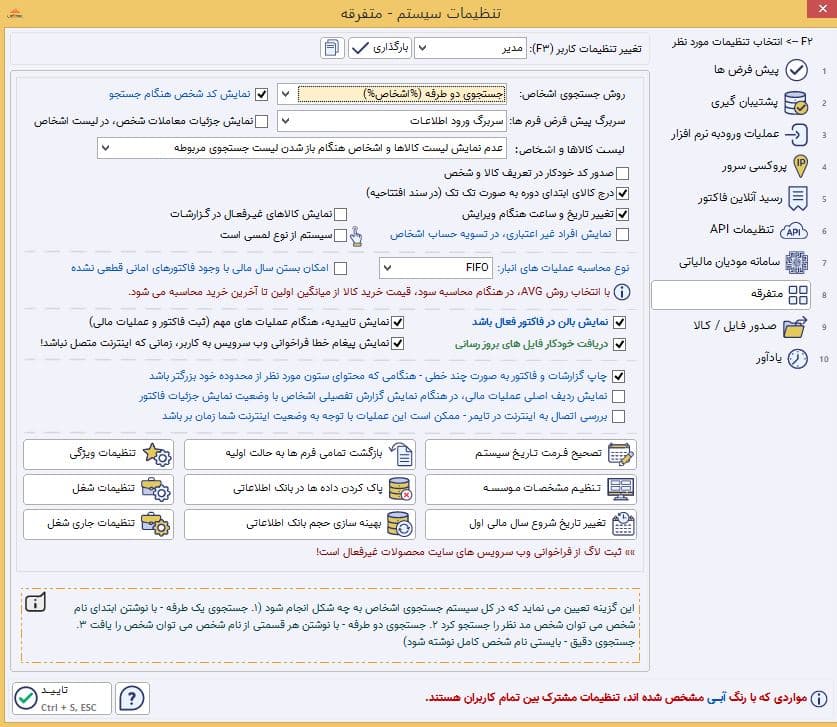The width and height of the screenshot is (837, 727).
Task: Enable امکان بستن سال مالی checkbox
Action: (x=341, y=268)
